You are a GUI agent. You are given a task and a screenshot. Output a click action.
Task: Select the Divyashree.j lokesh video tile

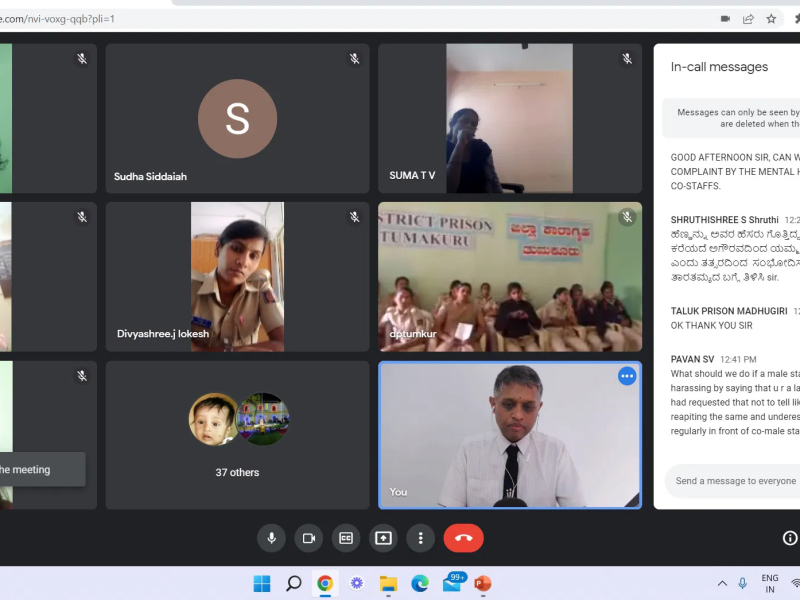(237, 277)
